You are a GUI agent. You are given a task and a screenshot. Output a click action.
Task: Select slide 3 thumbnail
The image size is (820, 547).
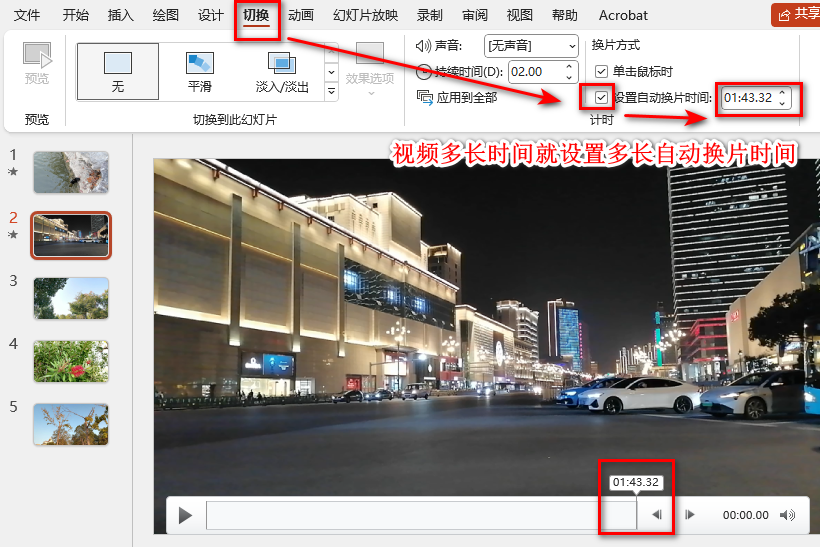coord(71,298)
